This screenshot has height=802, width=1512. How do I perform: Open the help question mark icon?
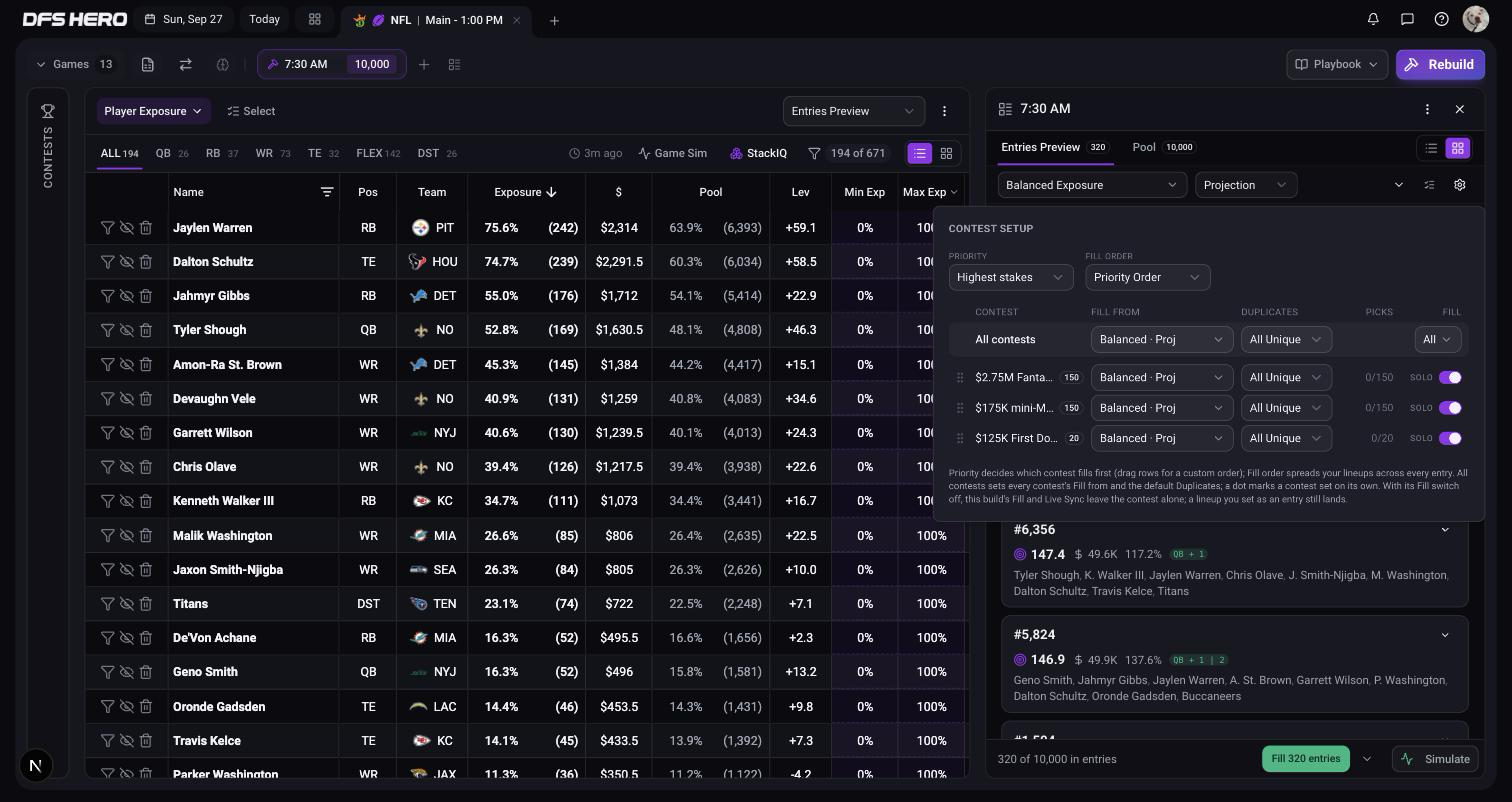click(1441, 19)
